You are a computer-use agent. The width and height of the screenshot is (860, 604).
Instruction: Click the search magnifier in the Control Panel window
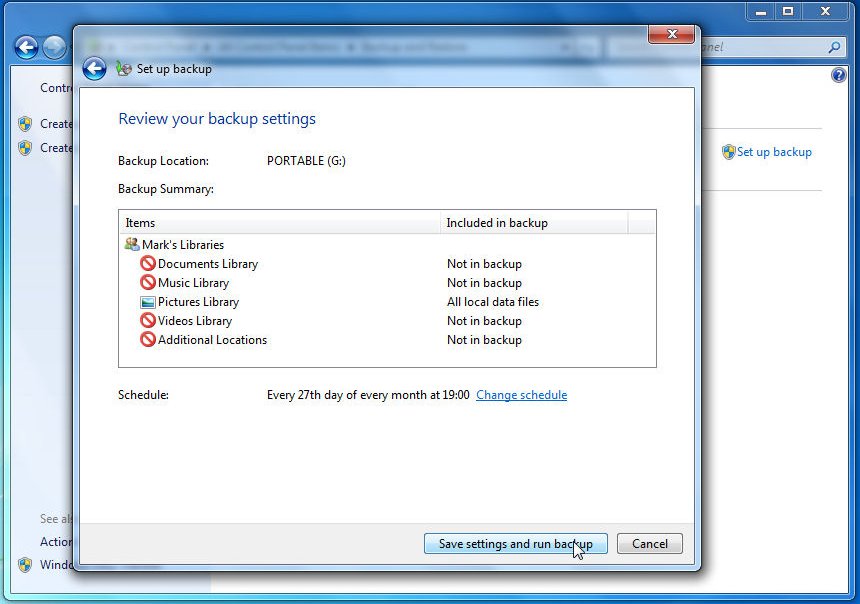(835, 47)
